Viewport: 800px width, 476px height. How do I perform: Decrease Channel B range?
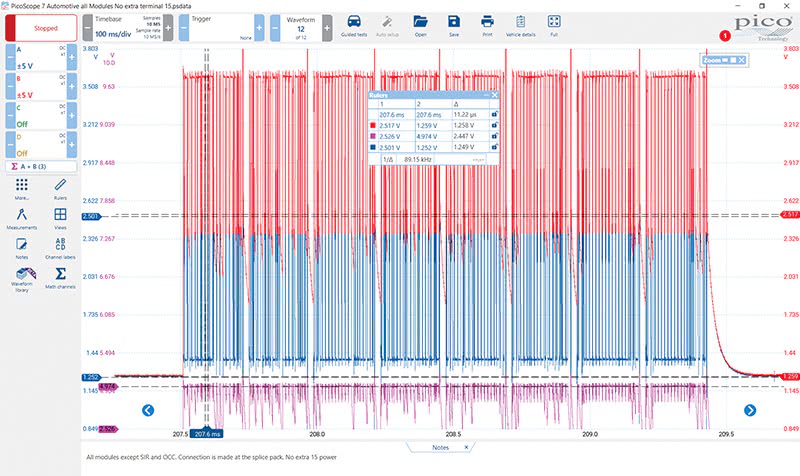[x=10, y=86]
